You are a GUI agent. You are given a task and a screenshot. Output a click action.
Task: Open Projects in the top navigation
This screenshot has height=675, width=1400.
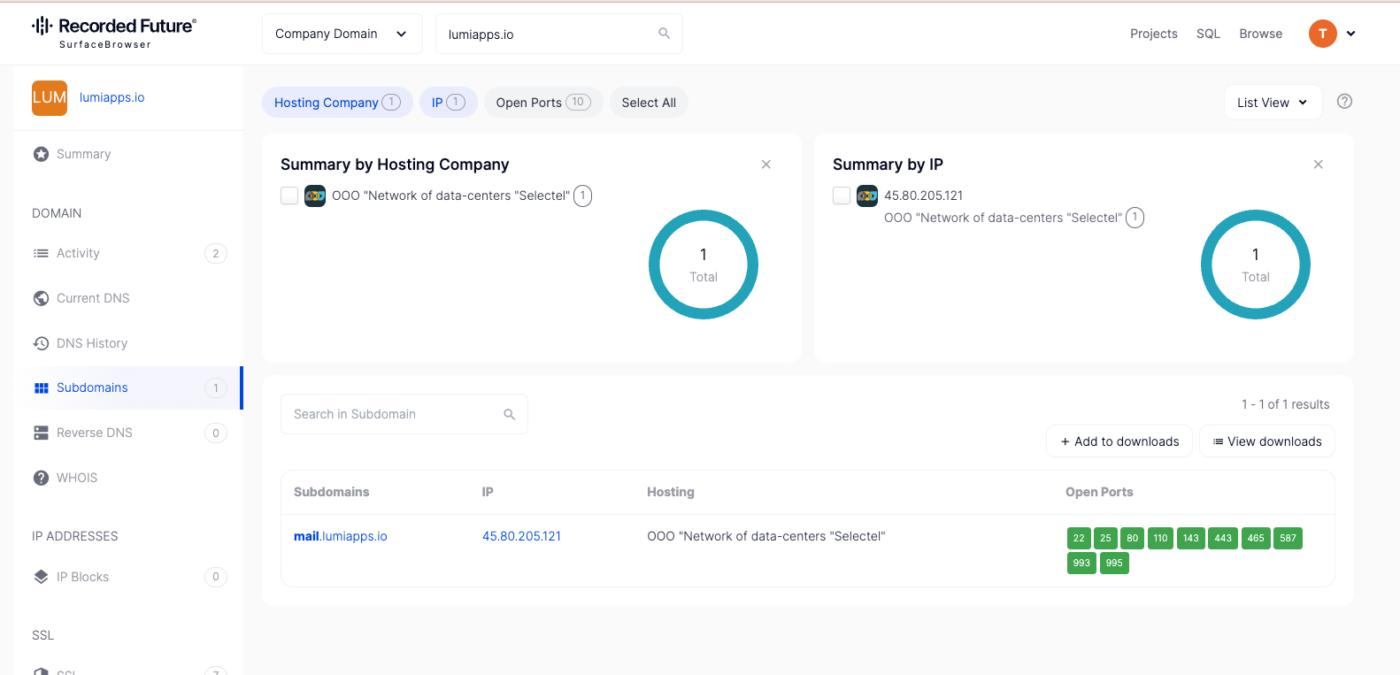[1154, 34]
